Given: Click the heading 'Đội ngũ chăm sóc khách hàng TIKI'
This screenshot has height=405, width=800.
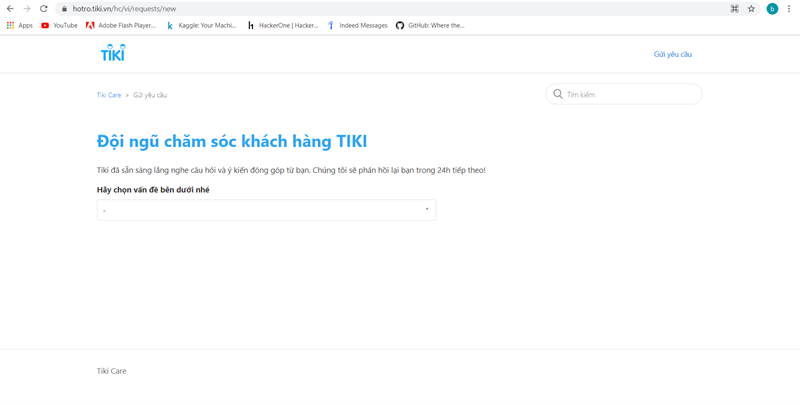Looking at the screenshot, I should (x=232, y=141).
